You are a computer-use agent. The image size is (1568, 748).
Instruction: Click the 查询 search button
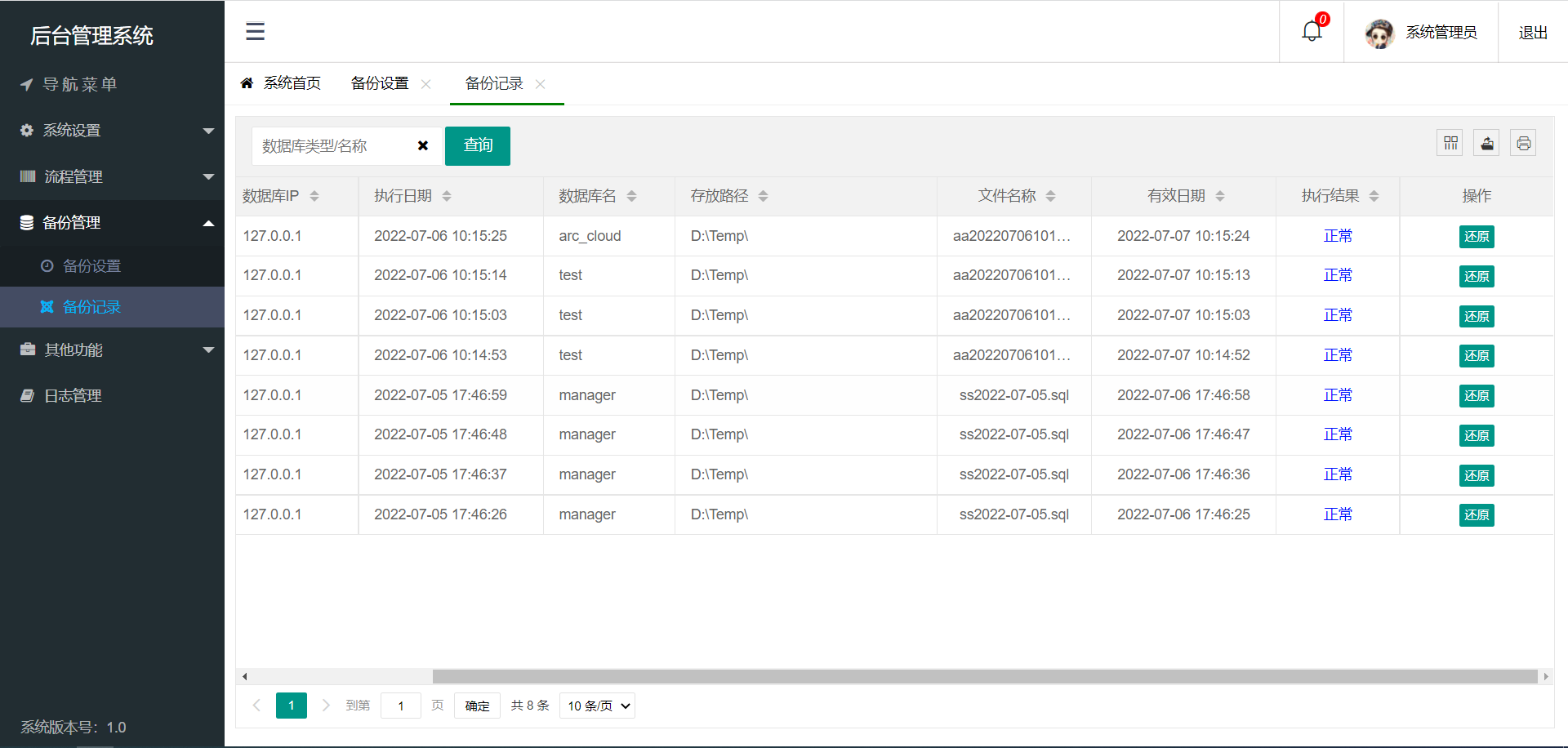[x=477, y=145]
